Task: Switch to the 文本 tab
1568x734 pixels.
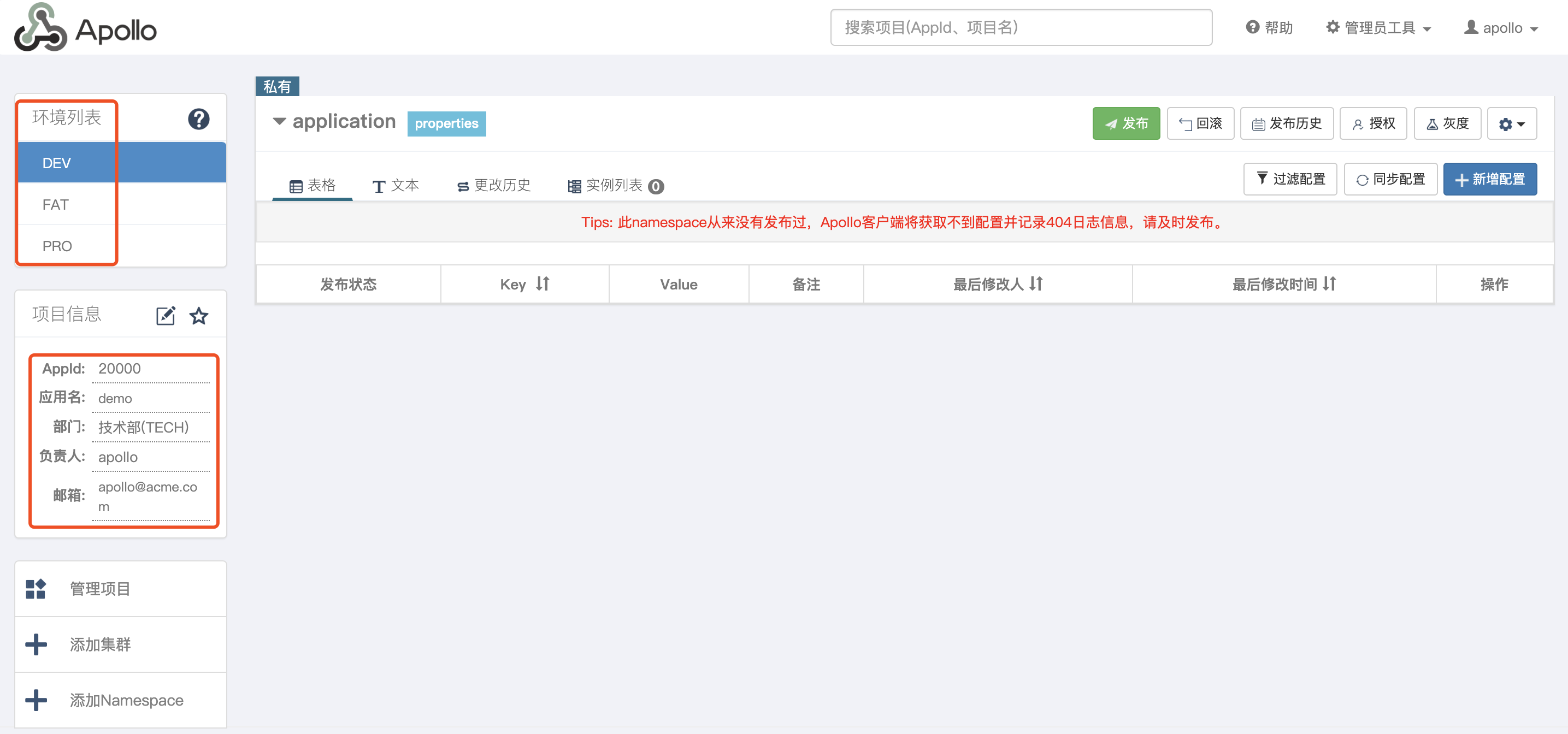Action: 396,185
